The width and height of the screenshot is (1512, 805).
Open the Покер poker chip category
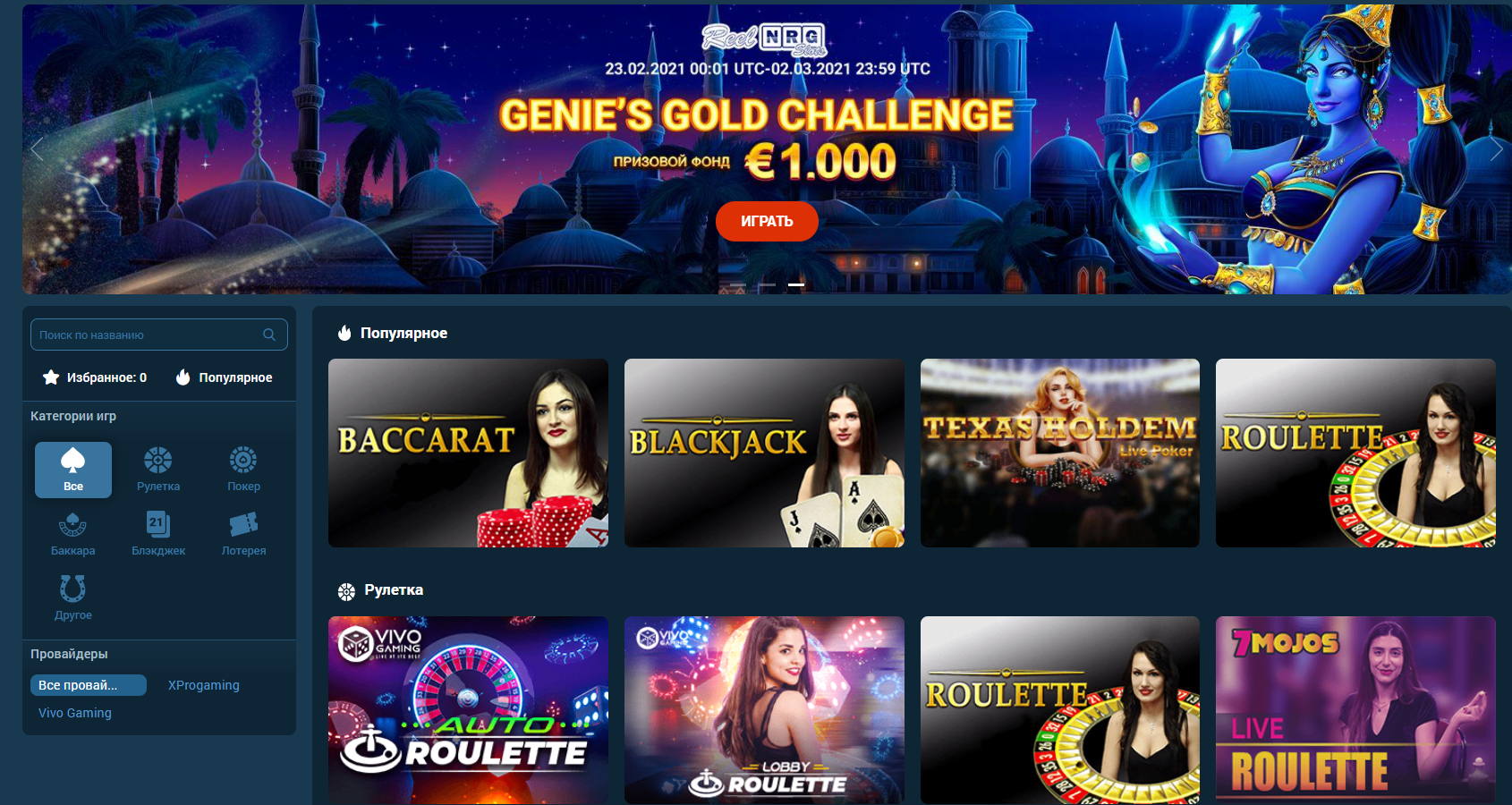pyautogui.click(x=243, y=470)
